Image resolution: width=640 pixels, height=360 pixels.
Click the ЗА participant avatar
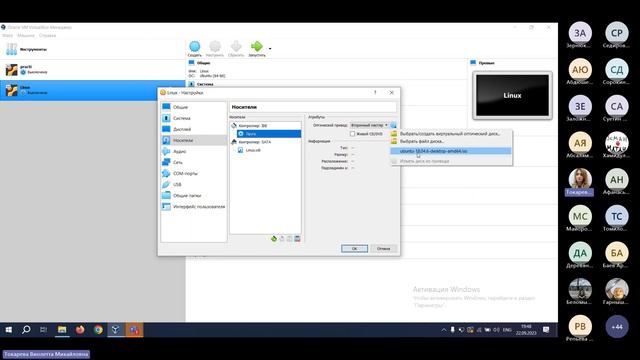pos(580,33)
